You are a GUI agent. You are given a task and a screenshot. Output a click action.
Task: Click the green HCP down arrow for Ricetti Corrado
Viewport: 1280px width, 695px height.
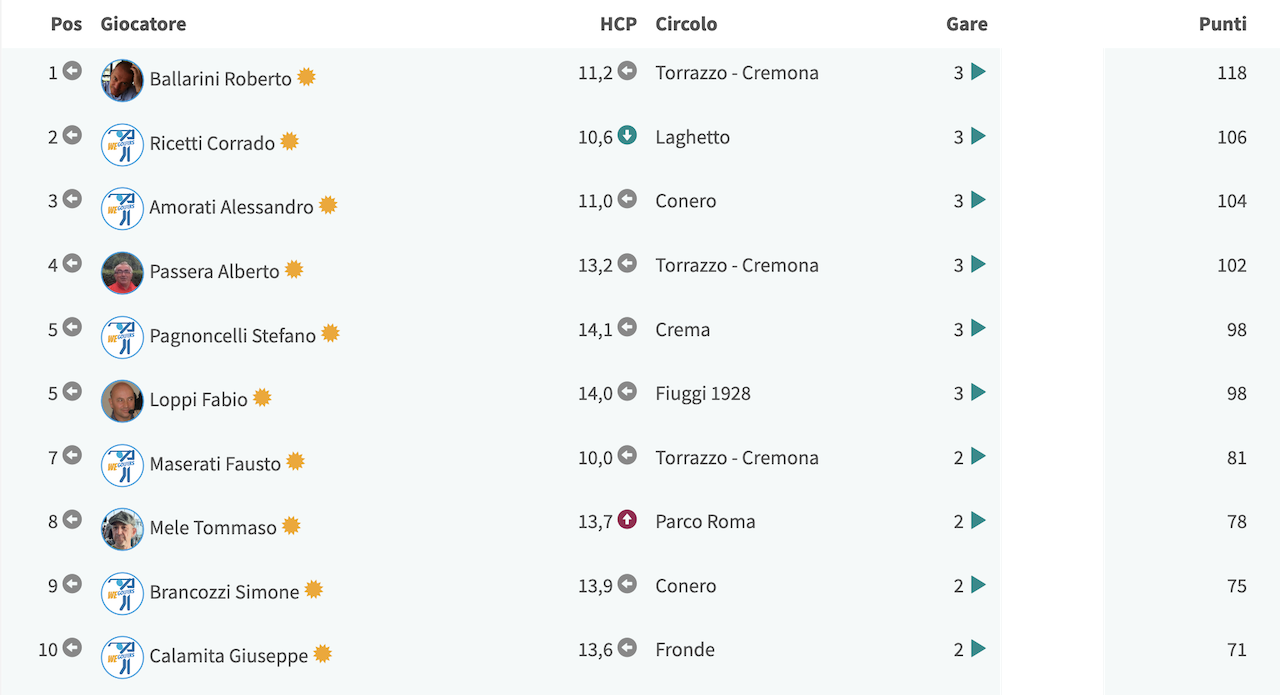tap(627, 135)
